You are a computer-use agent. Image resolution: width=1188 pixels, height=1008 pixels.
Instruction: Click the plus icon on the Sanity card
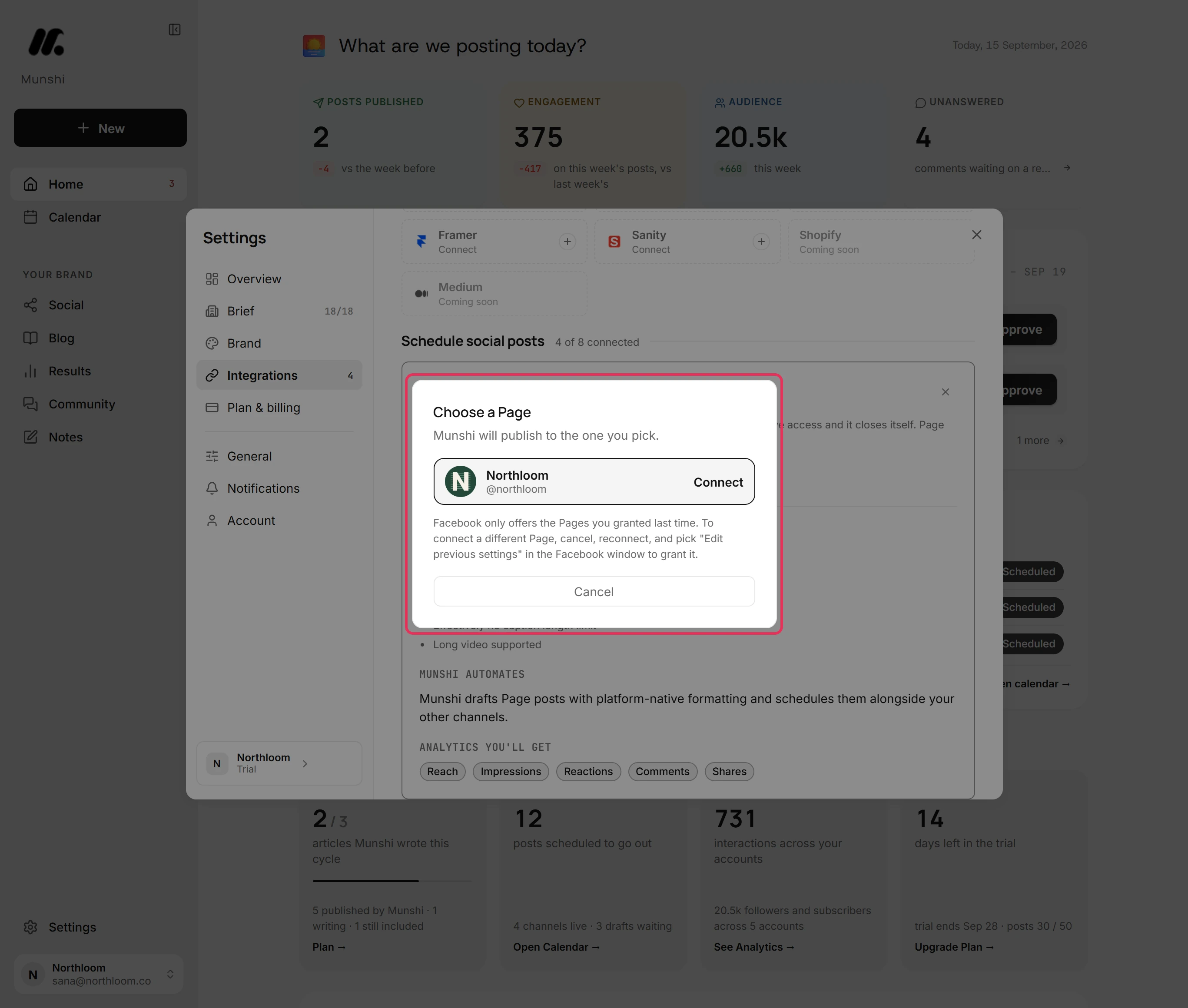760,242
